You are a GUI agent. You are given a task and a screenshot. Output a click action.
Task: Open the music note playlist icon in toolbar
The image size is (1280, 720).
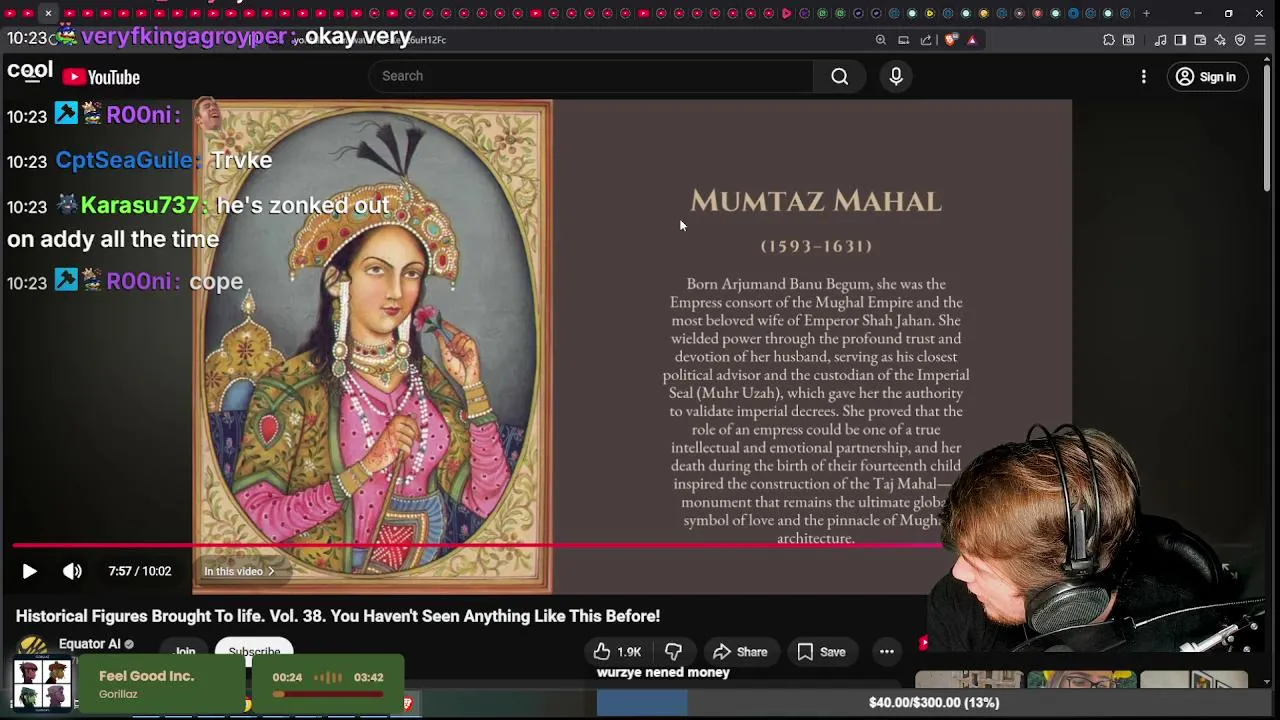pyautogui.click(x=1160, y=40)
